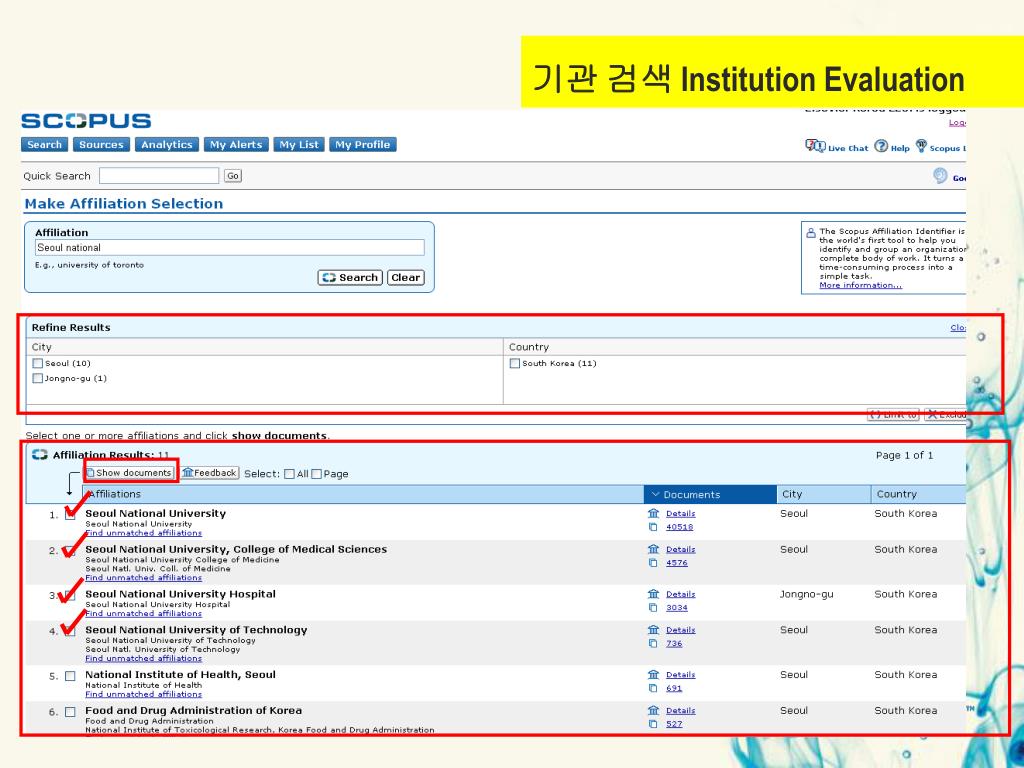Click institution icon in University of Technology row
The image size is (1024, 768).
653,630
